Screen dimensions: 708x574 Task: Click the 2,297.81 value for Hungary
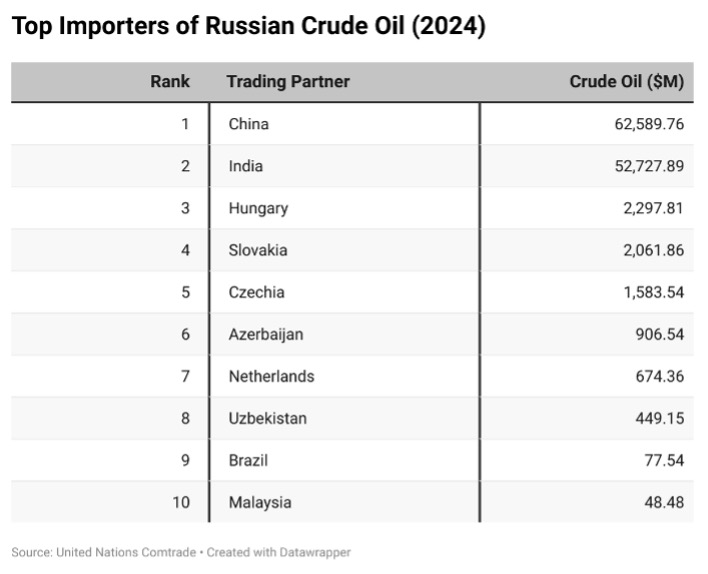tap(653, 208)
